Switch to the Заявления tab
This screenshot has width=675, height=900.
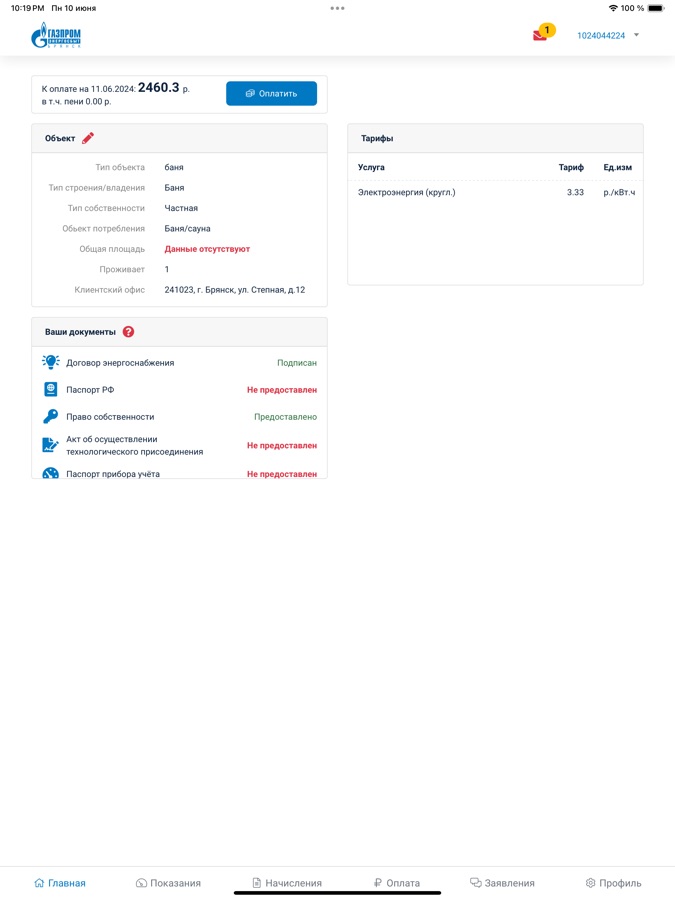(502, 883)
